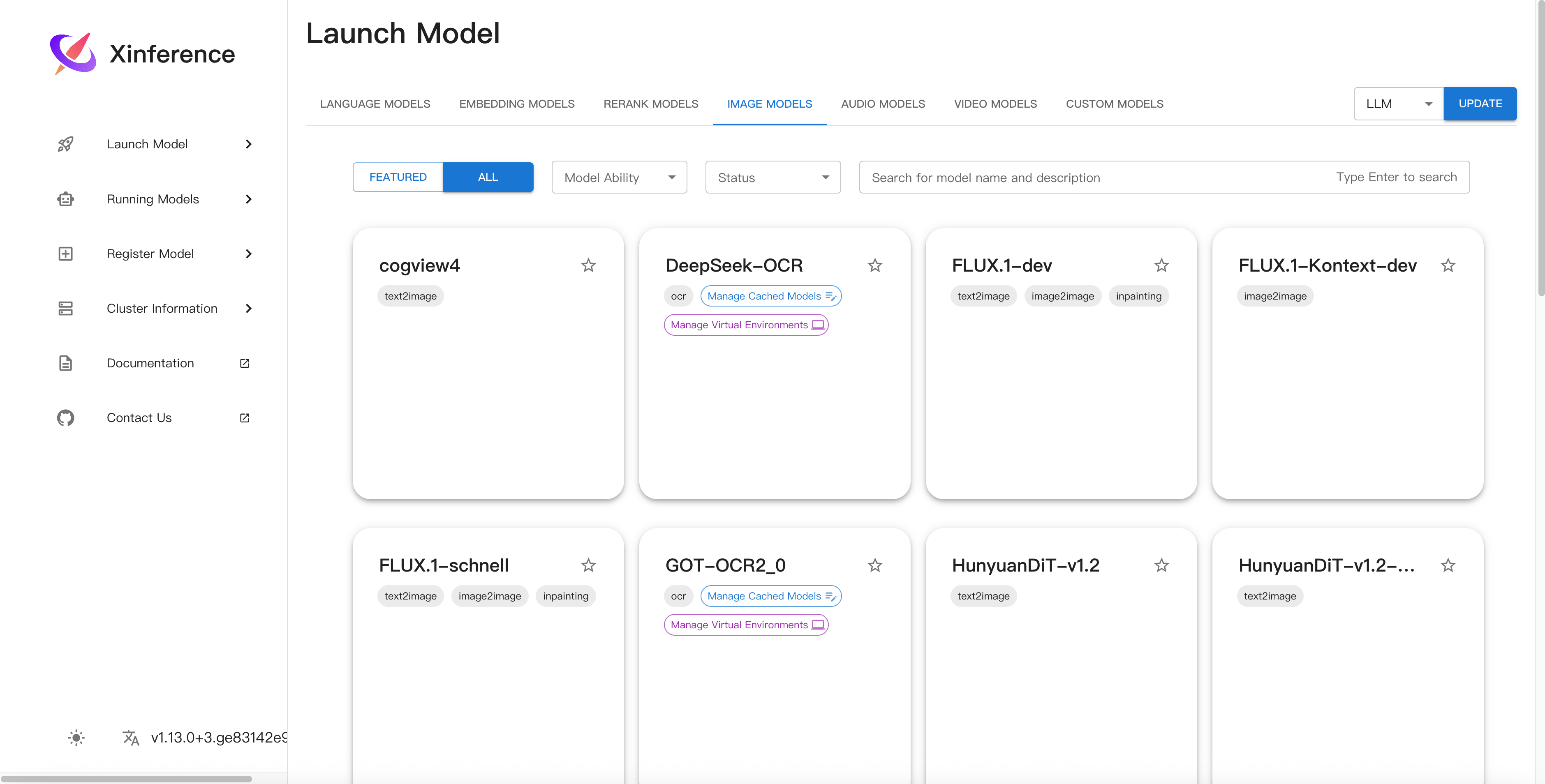Favorite the DeepSeek-OCR model star

(x=875, y=265)
